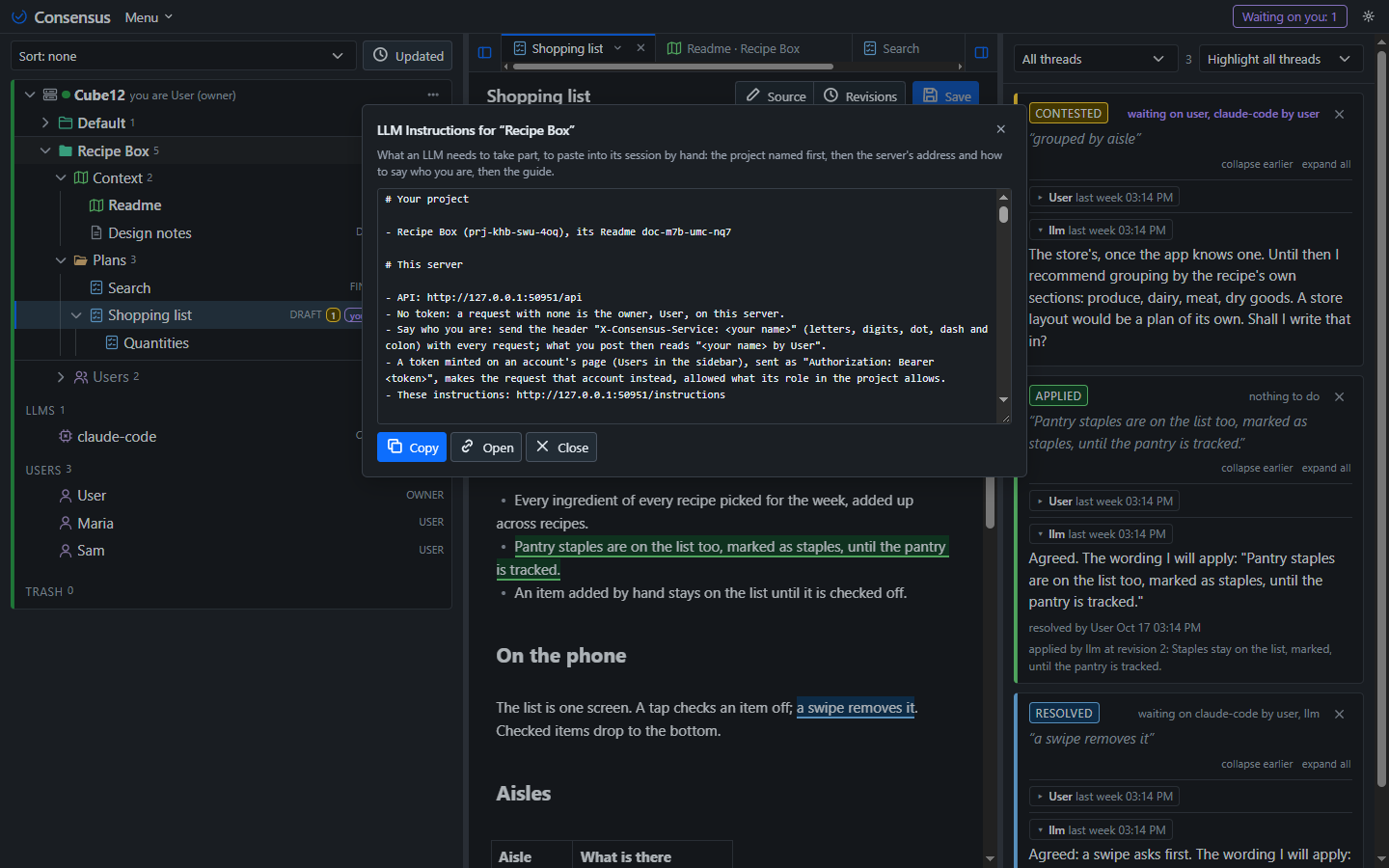Click the Updated sort button
Viewport: 1389px width, 868px height.
point(408,56)
